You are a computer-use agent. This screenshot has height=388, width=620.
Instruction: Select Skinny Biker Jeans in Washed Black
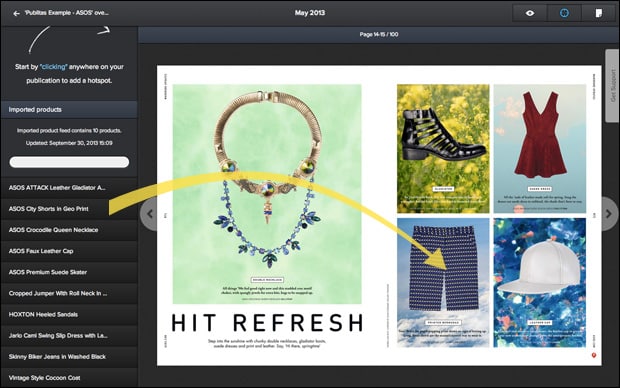[69, 357]
